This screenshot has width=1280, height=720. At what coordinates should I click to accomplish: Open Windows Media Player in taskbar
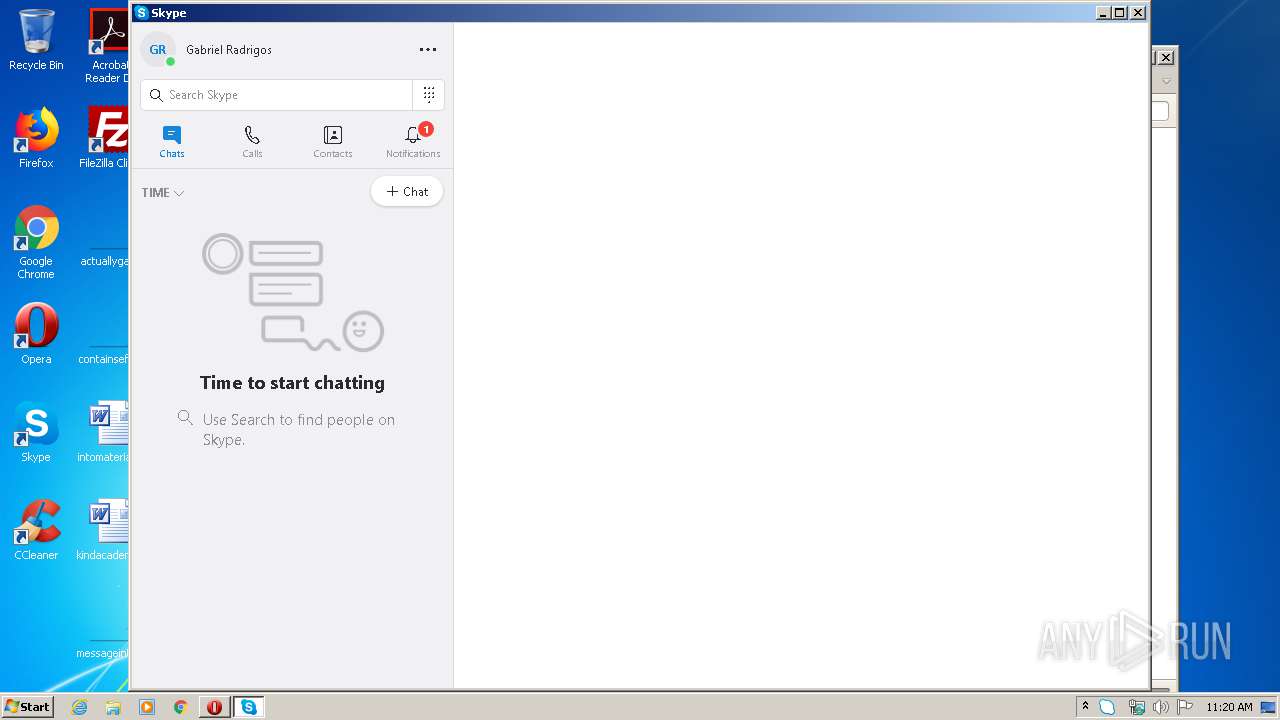pyautogui.click(x=147, y=707)
